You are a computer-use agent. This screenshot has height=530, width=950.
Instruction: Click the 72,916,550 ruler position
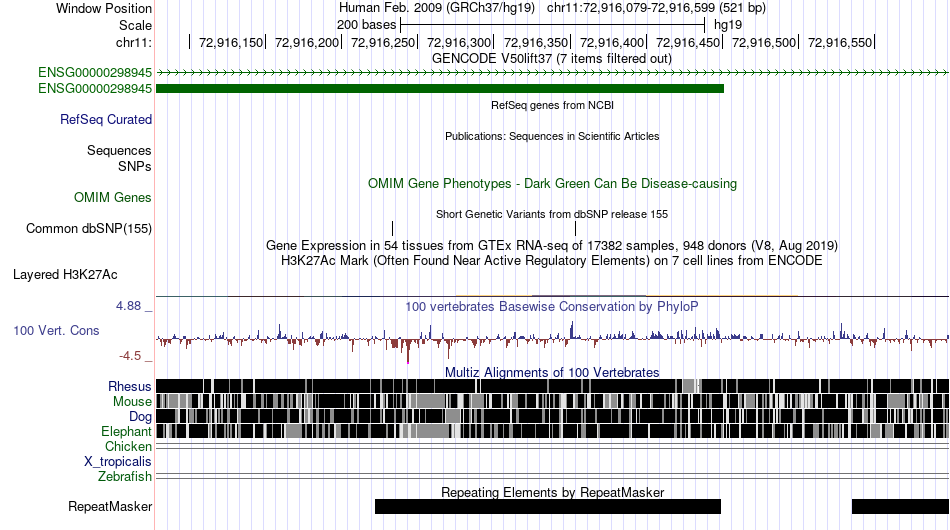coord(840,42)
